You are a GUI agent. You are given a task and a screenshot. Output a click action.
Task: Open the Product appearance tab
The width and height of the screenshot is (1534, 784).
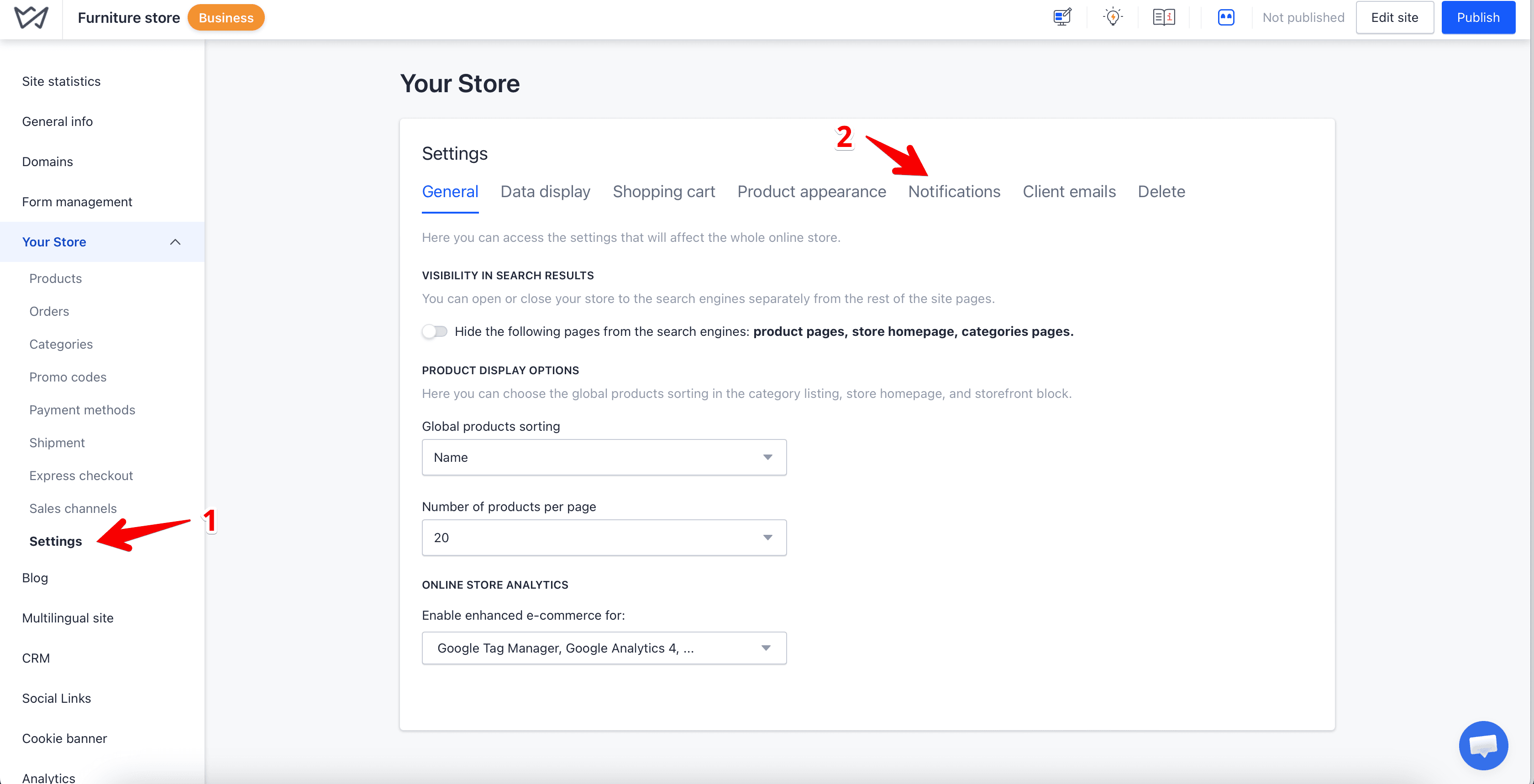click(812, 192)
